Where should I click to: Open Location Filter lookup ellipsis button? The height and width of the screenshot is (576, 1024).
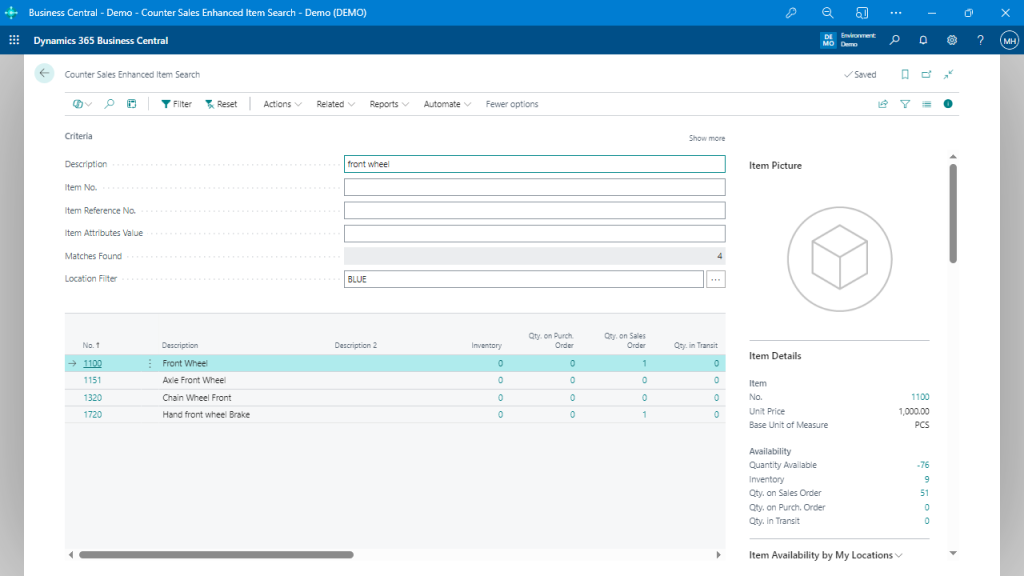pyautogui.click(x=714, y=278)
